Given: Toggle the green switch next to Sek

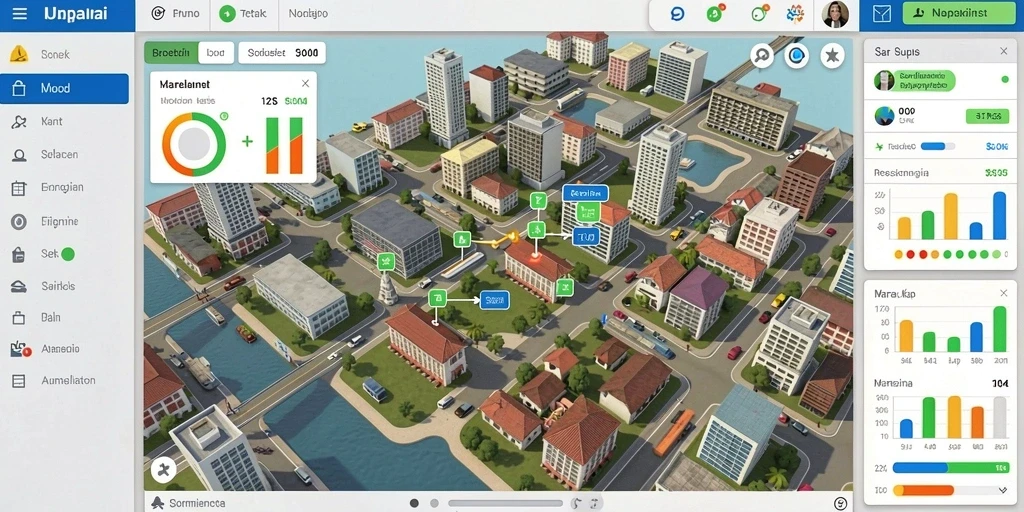Looking at the screenshot, I should click(67, 254).
